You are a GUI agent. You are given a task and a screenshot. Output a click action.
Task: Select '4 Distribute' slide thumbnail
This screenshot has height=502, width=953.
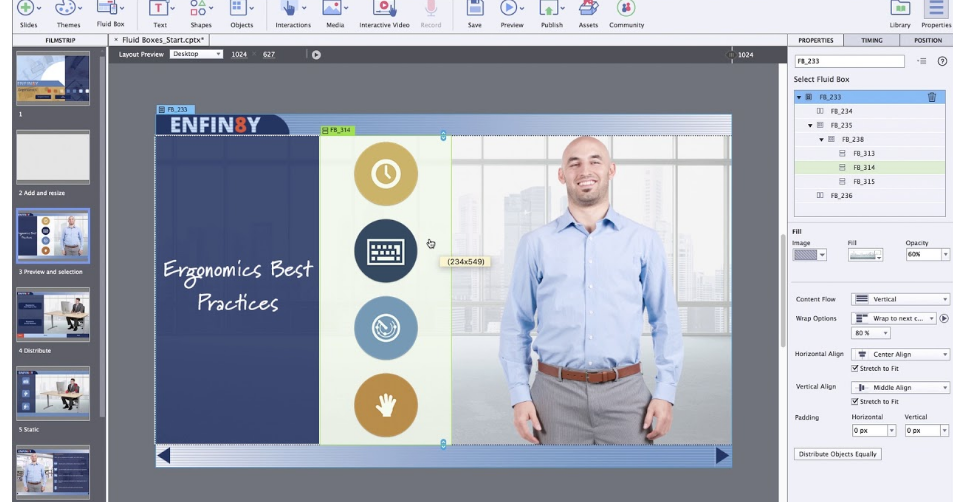(53, 315)
